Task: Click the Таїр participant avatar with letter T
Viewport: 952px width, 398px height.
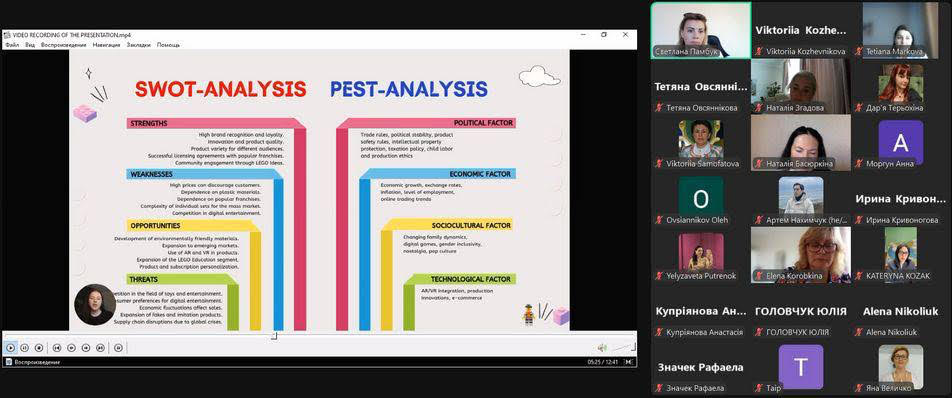Action: pos(801,367)
